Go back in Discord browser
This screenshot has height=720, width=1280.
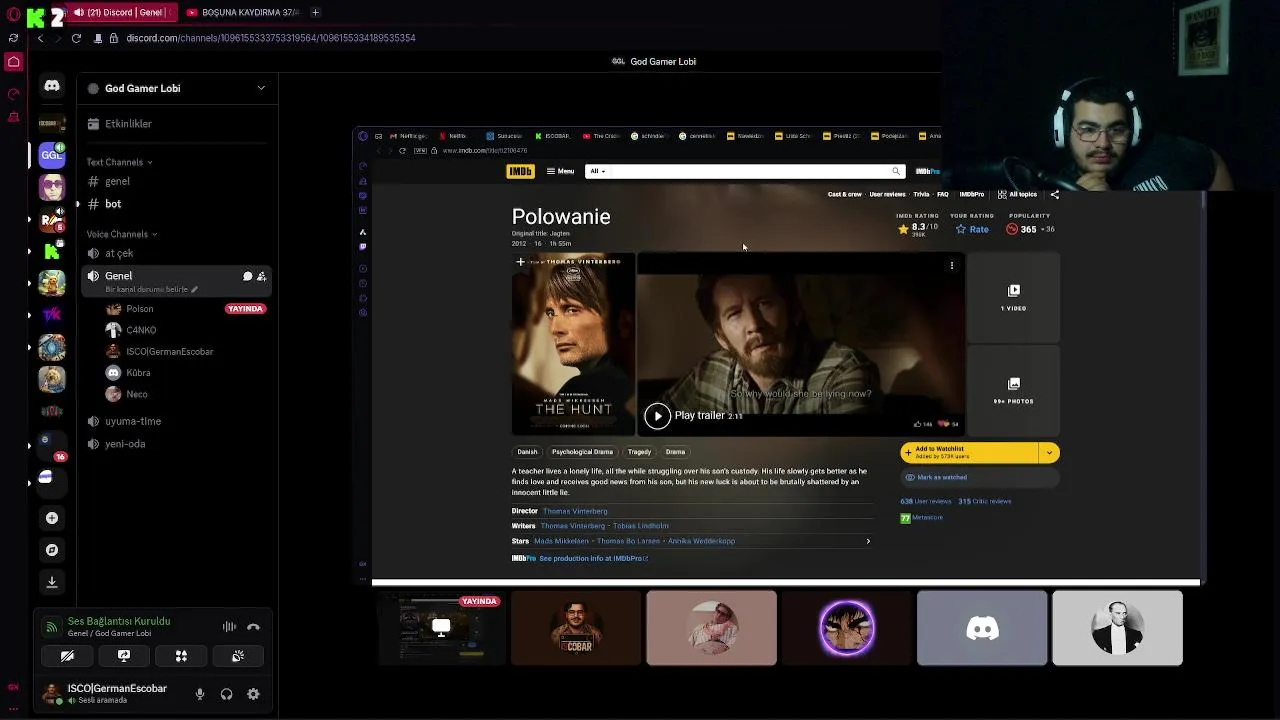click(40, 38)
